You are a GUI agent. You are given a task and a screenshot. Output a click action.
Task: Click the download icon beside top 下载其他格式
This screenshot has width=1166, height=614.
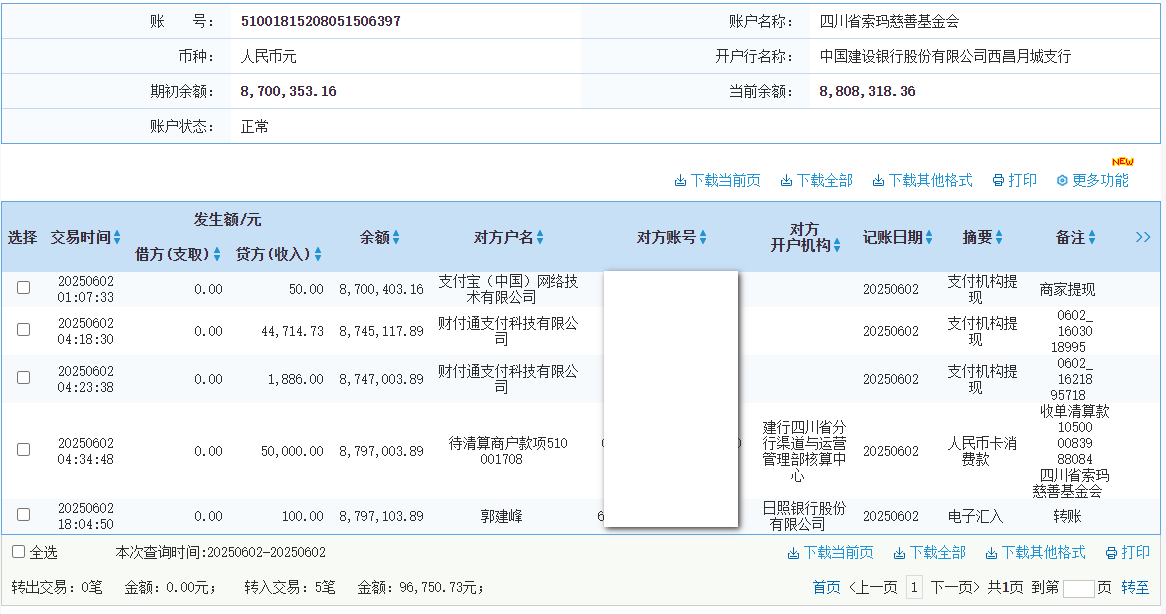pos(878,181)
